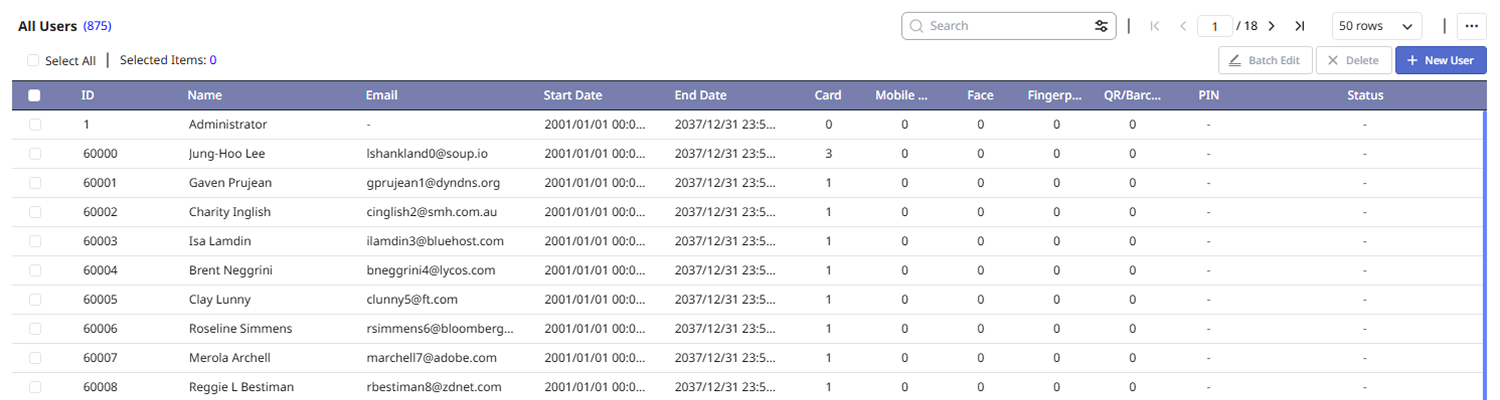The width and height of the screenshot is (1500, 400).
Task: Check the Select All checkbox
Action: point(33,60)
